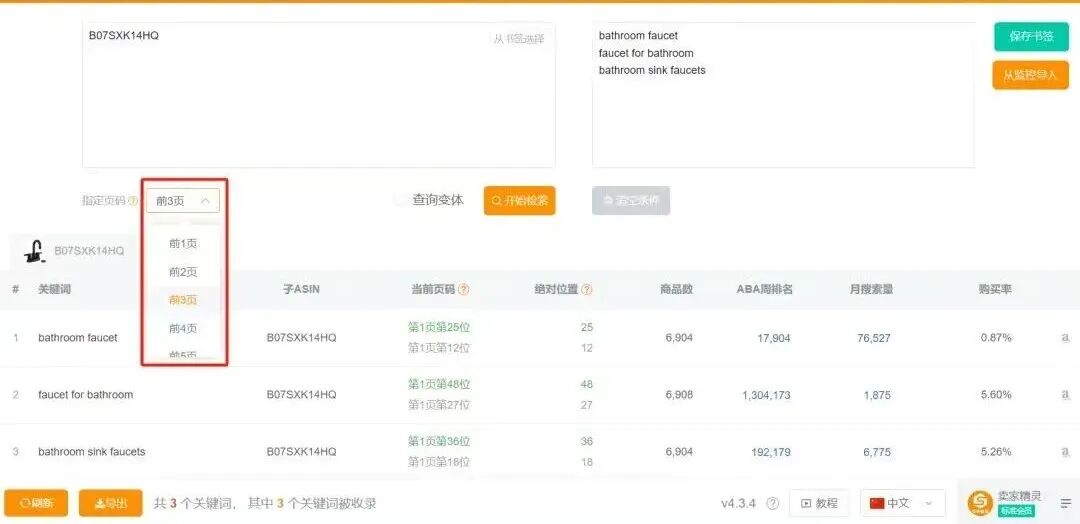Click sub-ASIN B07SXK14HQ in bathroom faucet row
The width and height of the screenshot is (1080, 524).
pyautogui.click(x=302, y=338)
